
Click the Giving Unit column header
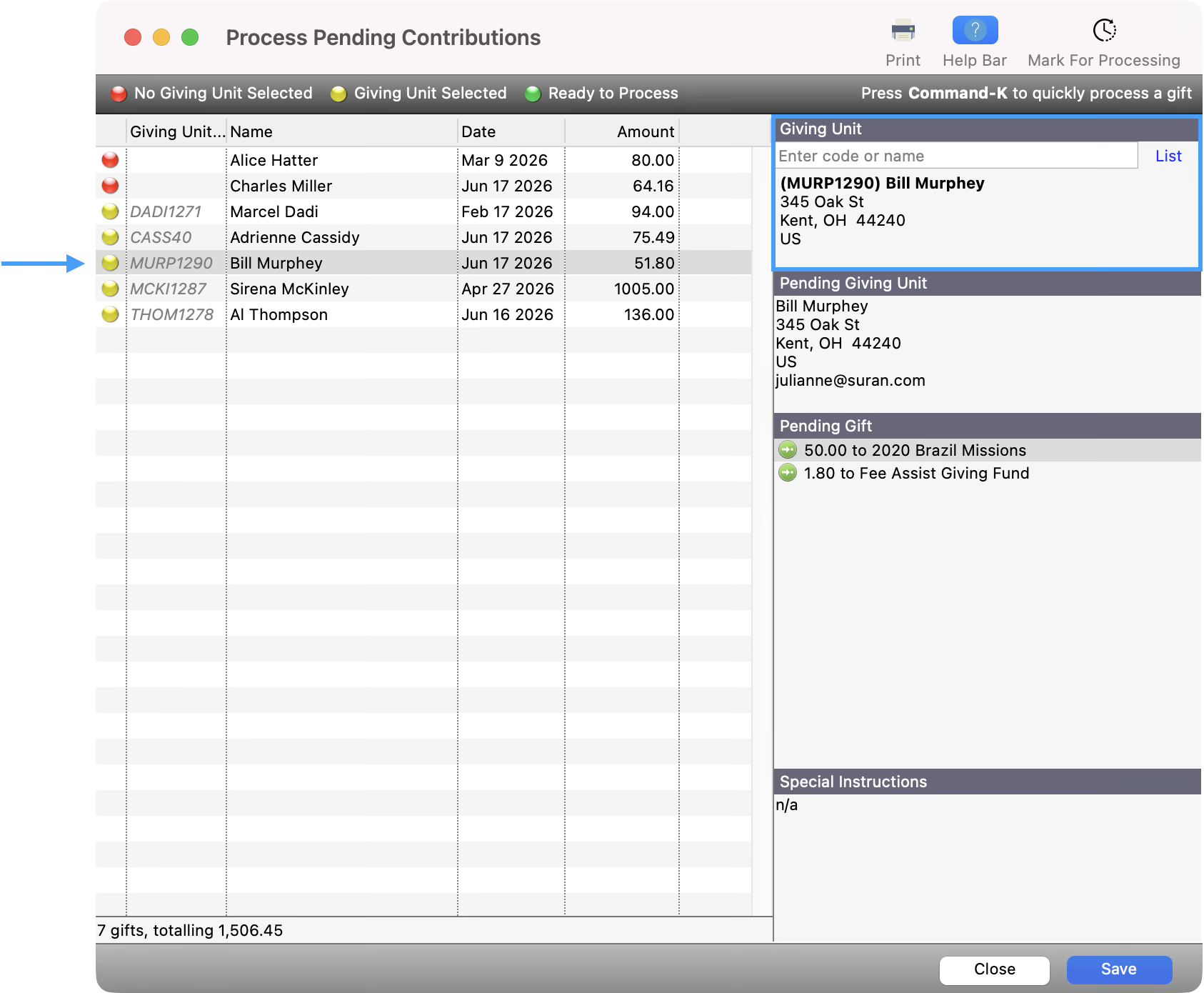pos(177,131)
